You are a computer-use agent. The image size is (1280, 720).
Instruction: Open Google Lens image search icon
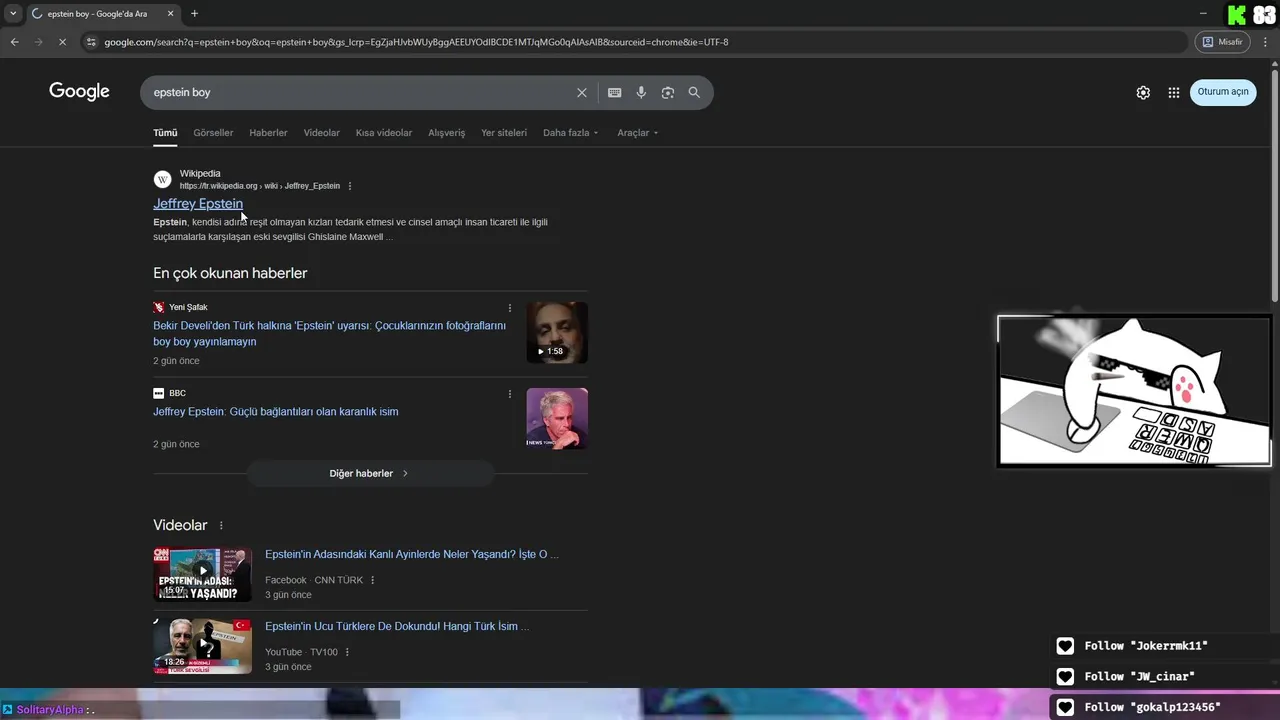pos(668,92)
